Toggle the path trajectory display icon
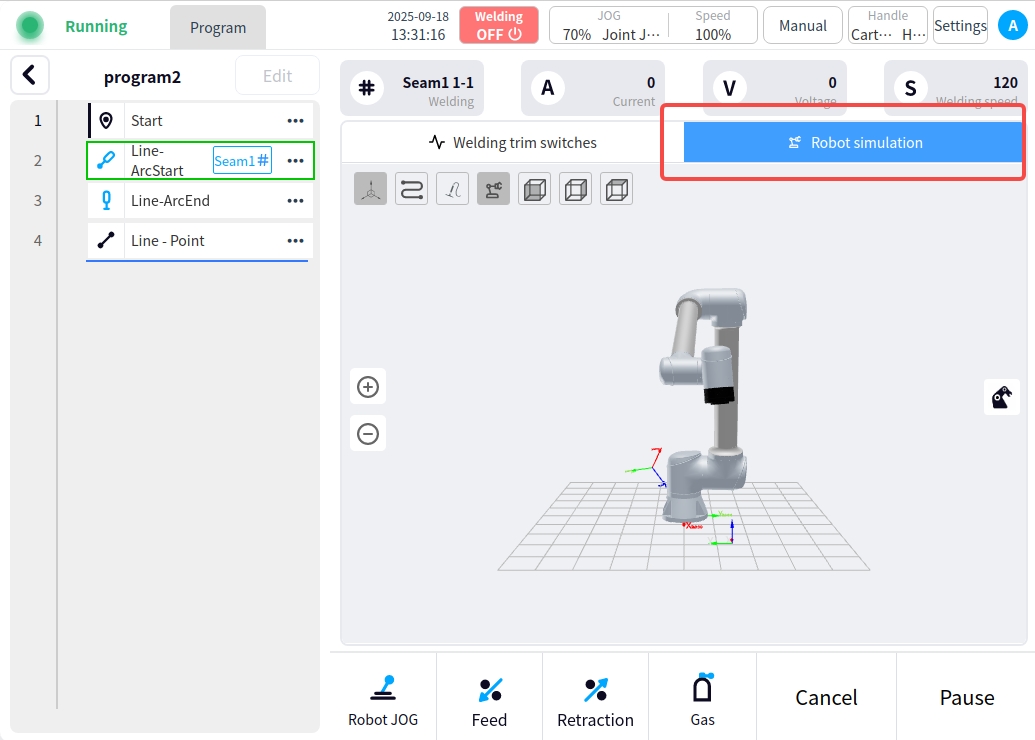 tap(411, 189)
